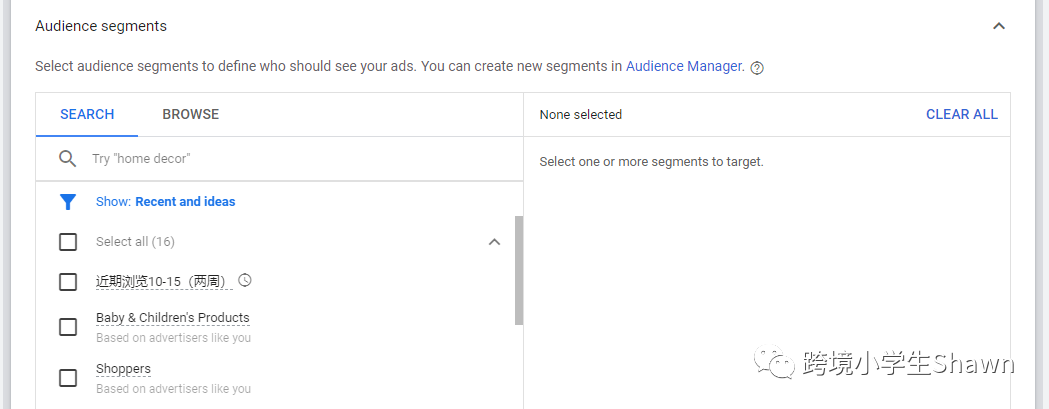The height and width of the screenshot is (409, 1049).
Task: Collapse the Select all segment list
Action: click(x=494, y=242)
